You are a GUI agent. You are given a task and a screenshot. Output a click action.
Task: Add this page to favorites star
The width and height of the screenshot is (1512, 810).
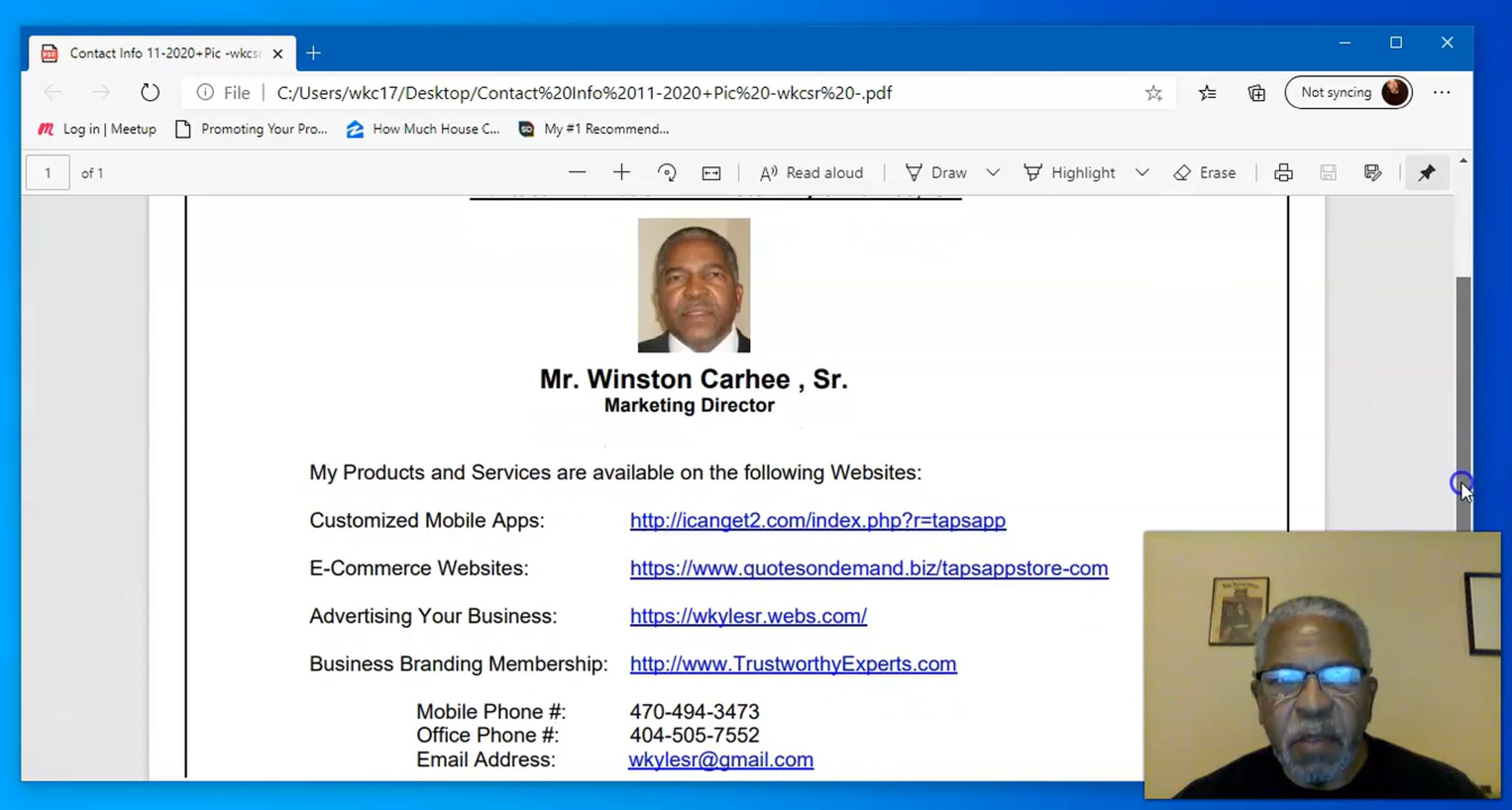point(1154,93)
